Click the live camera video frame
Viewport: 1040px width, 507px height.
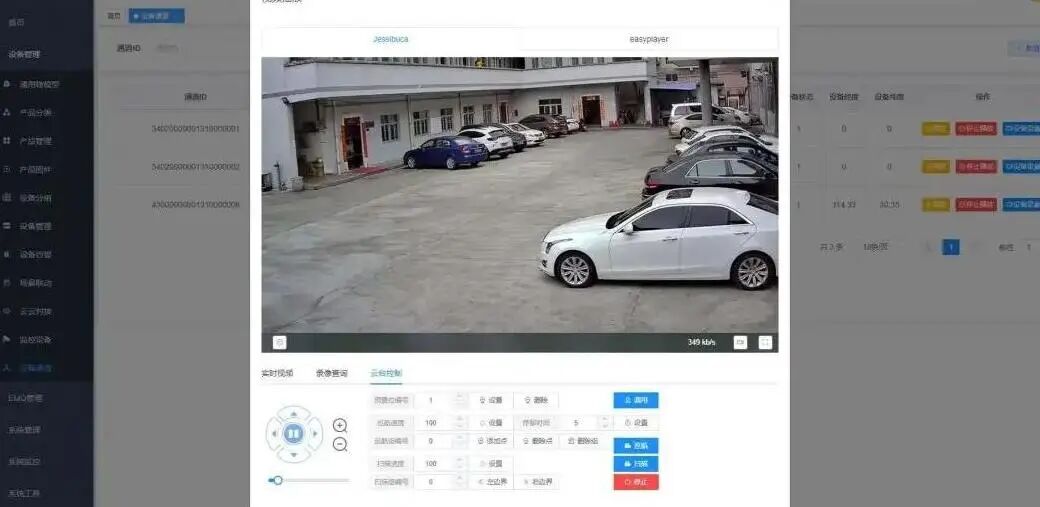(x=519, y=195)
